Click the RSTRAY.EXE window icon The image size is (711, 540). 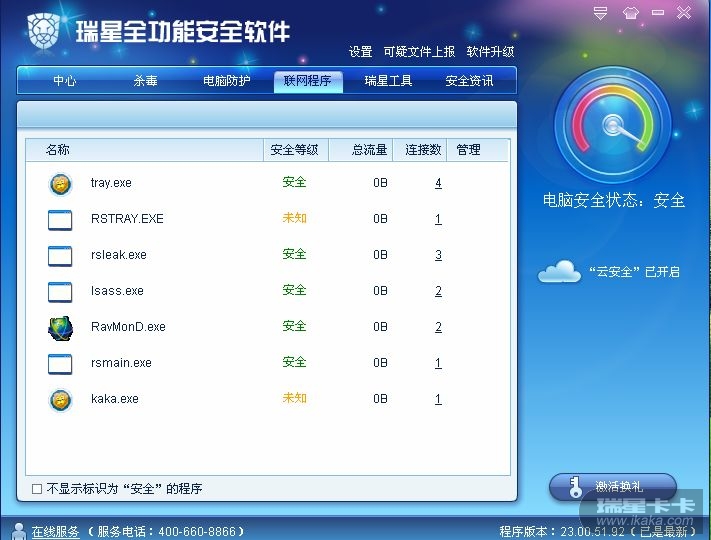click(60, 220)
